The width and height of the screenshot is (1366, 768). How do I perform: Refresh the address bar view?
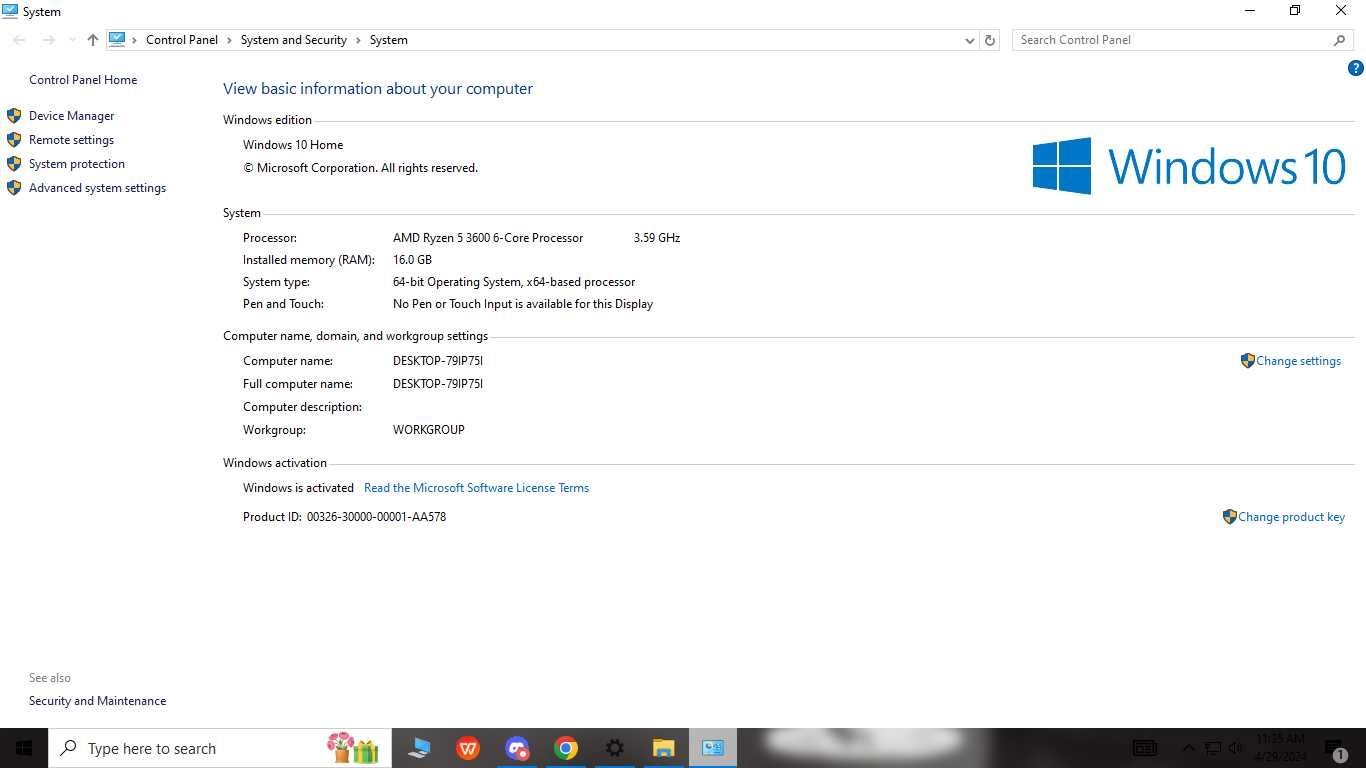pyautogui.click(x=990, y=40)
